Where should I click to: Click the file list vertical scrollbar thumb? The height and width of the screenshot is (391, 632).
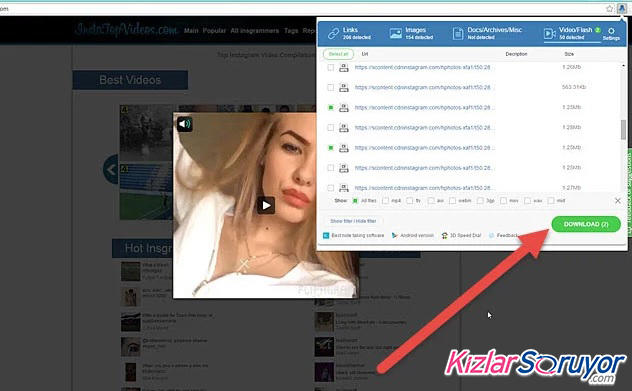click(624, 130)
